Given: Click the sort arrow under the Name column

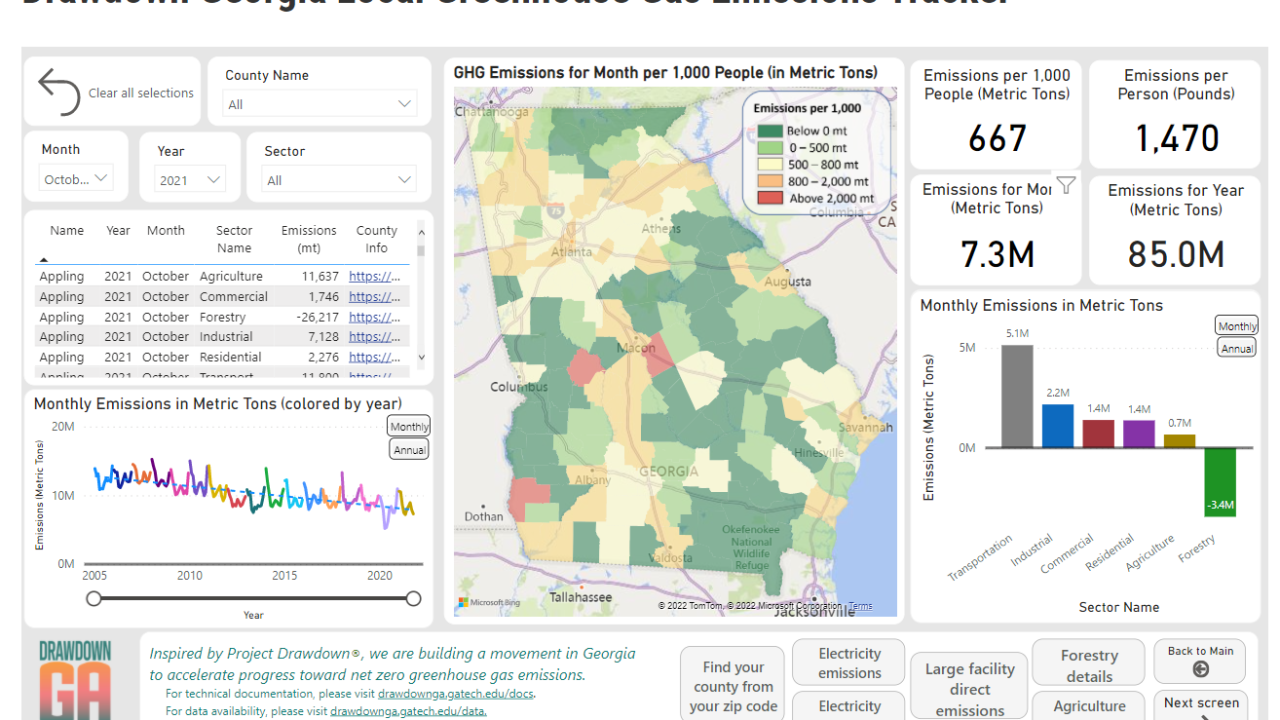Looking at the screenshot, I should point(43,260).
